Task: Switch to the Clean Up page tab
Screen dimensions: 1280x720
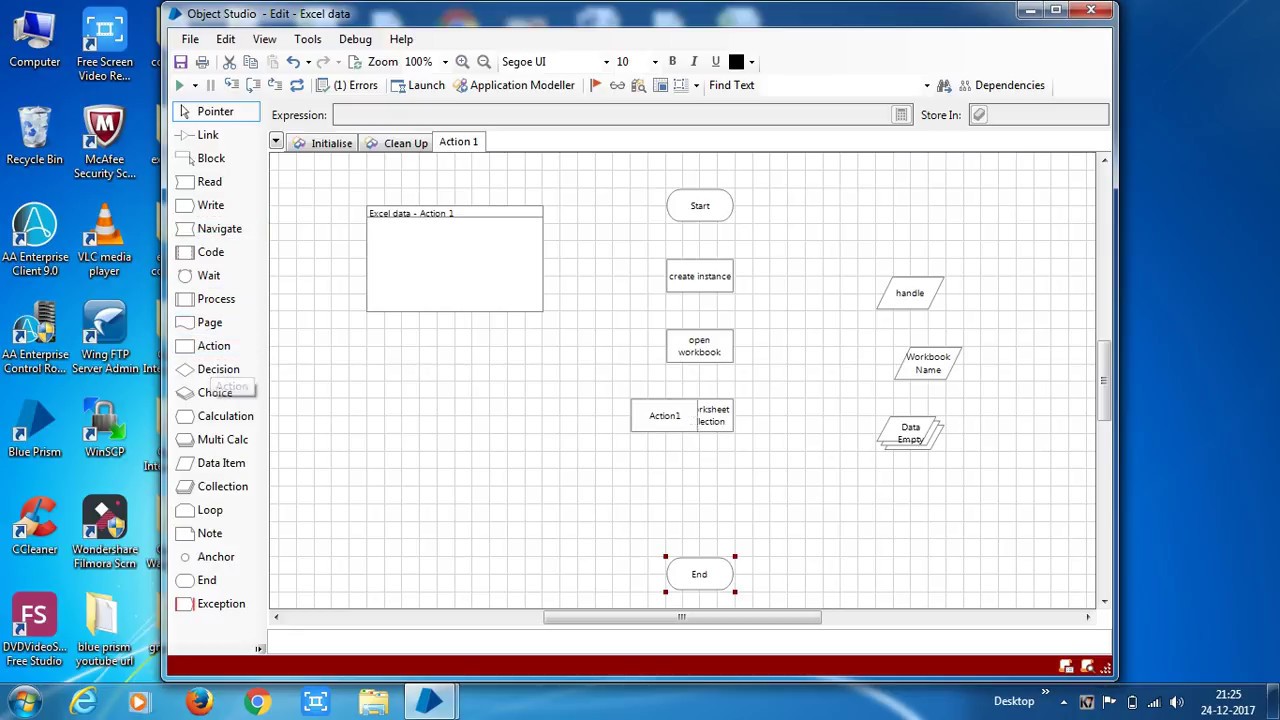Action: [x=397, y=143]
